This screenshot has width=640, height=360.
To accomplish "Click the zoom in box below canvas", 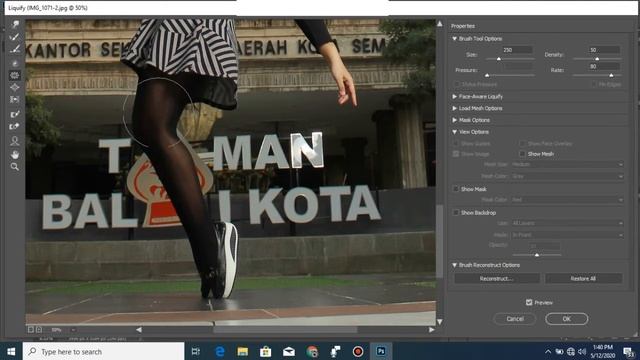I will [39, 329].
